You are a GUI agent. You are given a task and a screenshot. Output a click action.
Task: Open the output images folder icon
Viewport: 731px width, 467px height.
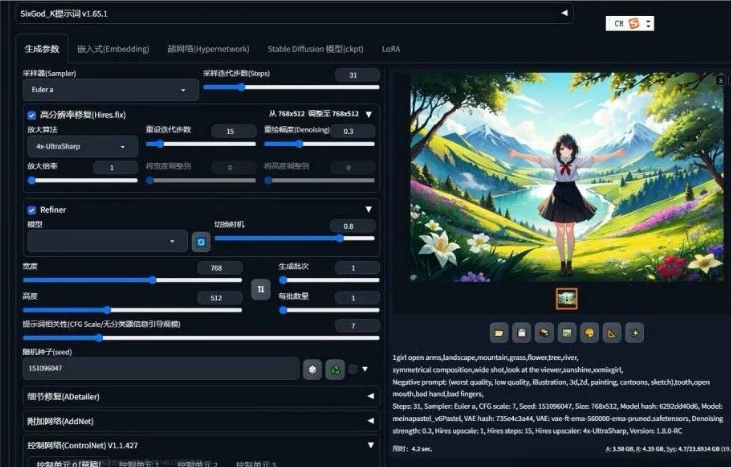pos(499,333)
